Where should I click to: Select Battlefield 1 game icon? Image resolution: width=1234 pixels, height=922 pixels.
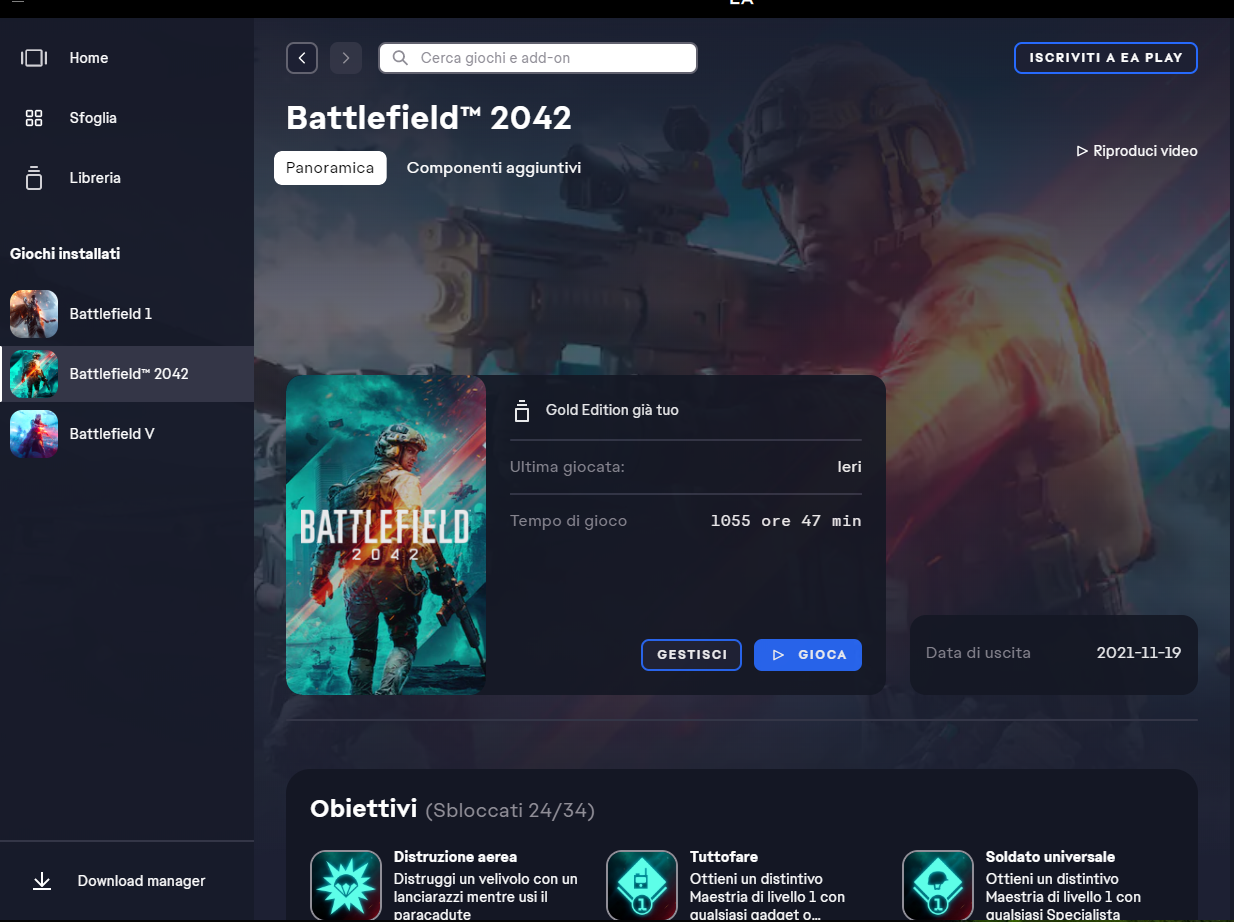pyautogui.click(x=34, y=314)
